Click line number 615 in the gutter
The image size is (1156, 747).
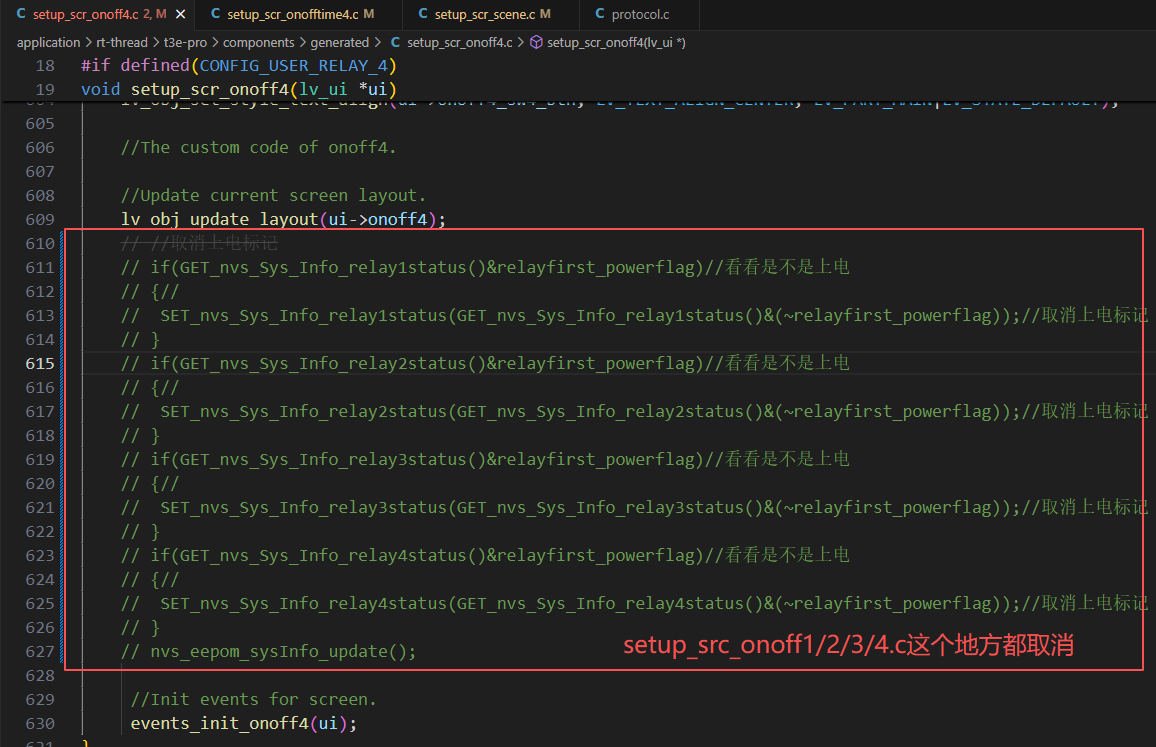[x=40, y=363]
